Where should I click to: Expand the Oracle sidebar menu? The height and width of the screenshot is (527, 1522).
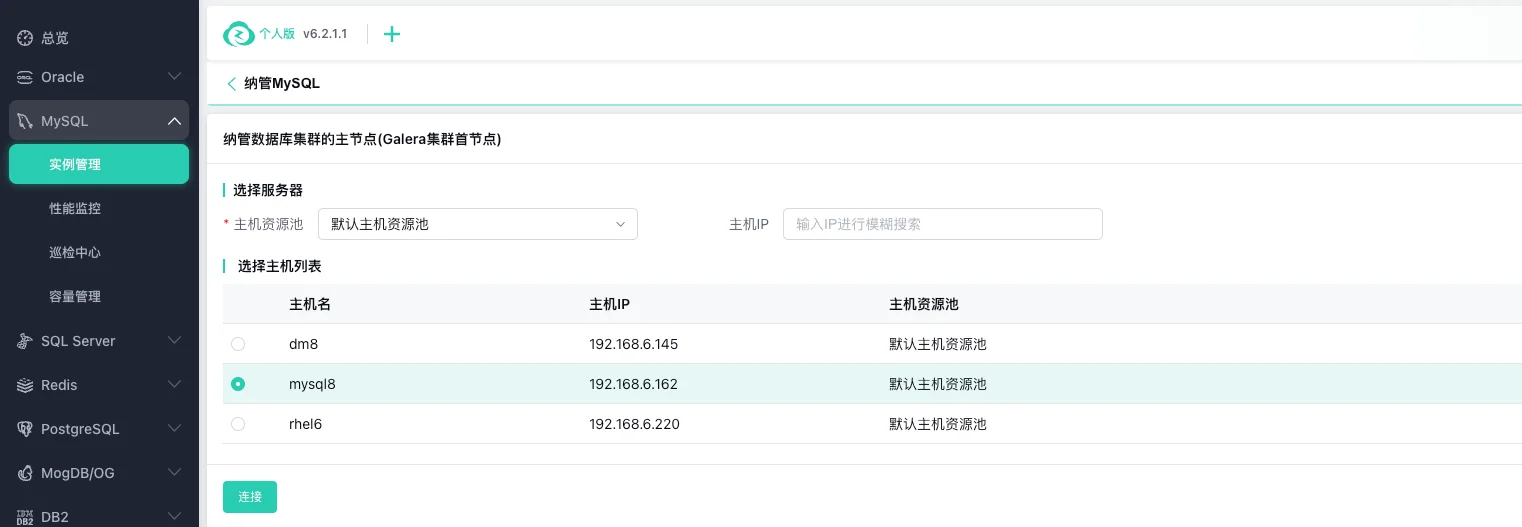(174, 77)
